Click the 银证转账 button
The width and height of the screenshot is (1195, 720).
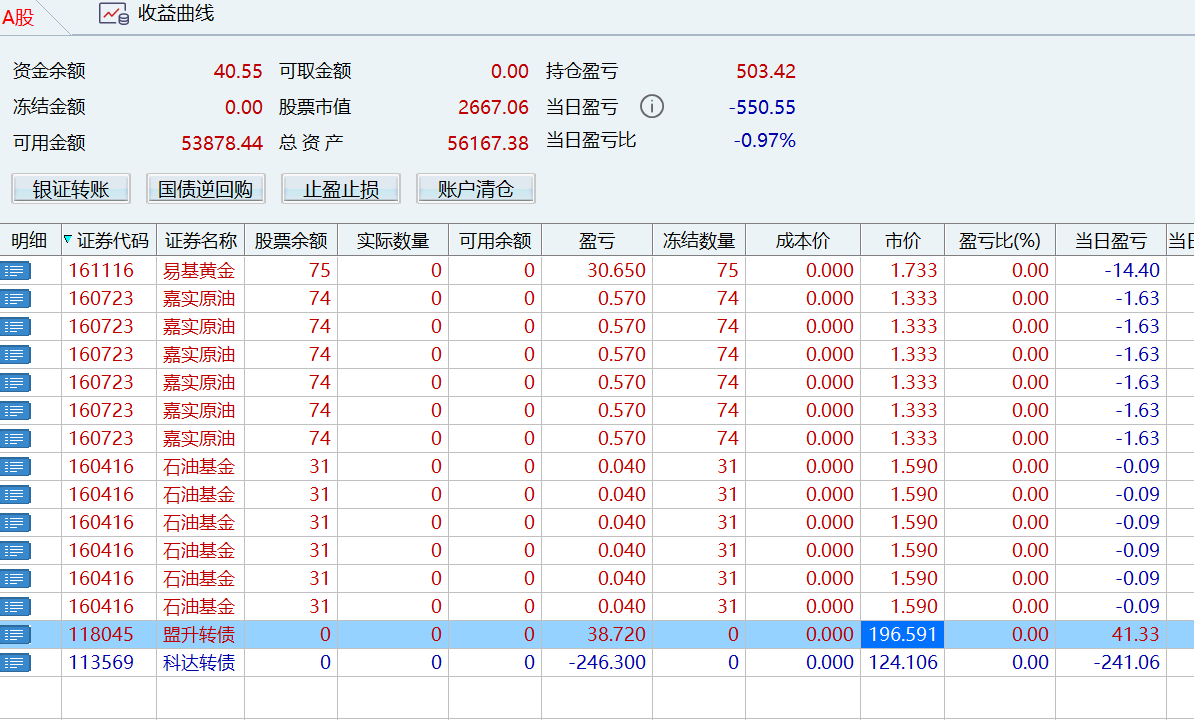71,189
